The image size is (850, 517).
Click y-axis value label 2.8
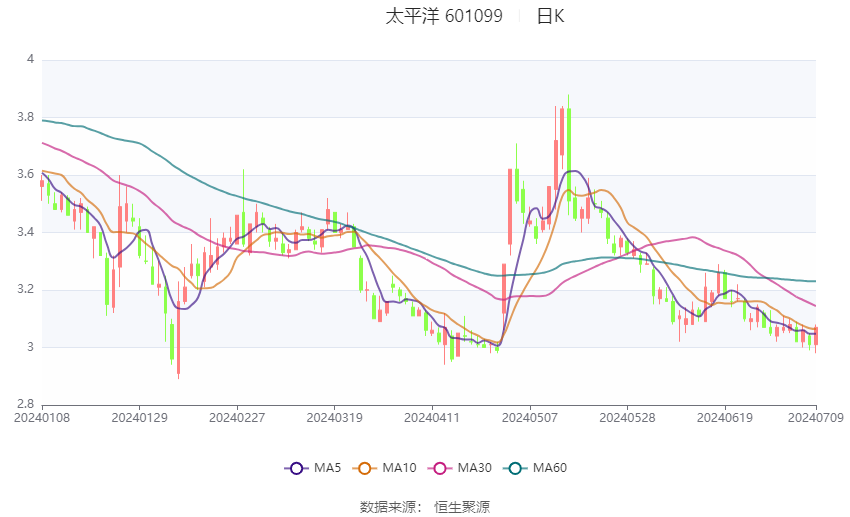coord(25,404)
